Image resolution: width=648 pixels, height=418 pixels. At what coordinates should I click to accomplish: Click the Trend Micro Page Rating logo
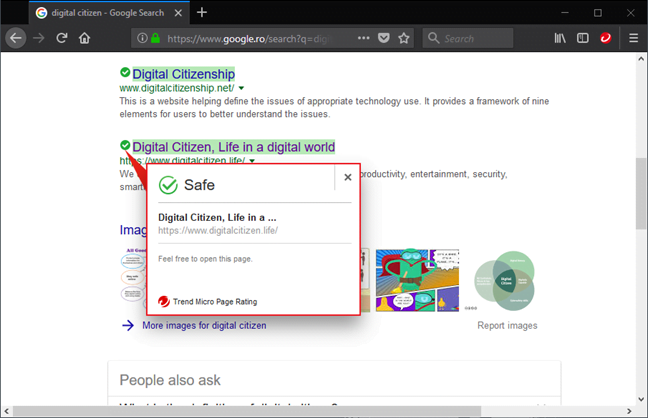[164, 301]
